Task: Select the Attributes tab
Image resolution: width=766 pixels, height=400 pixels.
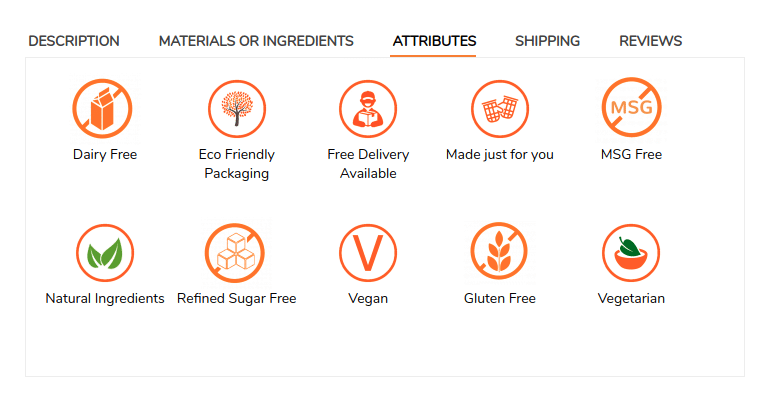Action: point(434,41)
